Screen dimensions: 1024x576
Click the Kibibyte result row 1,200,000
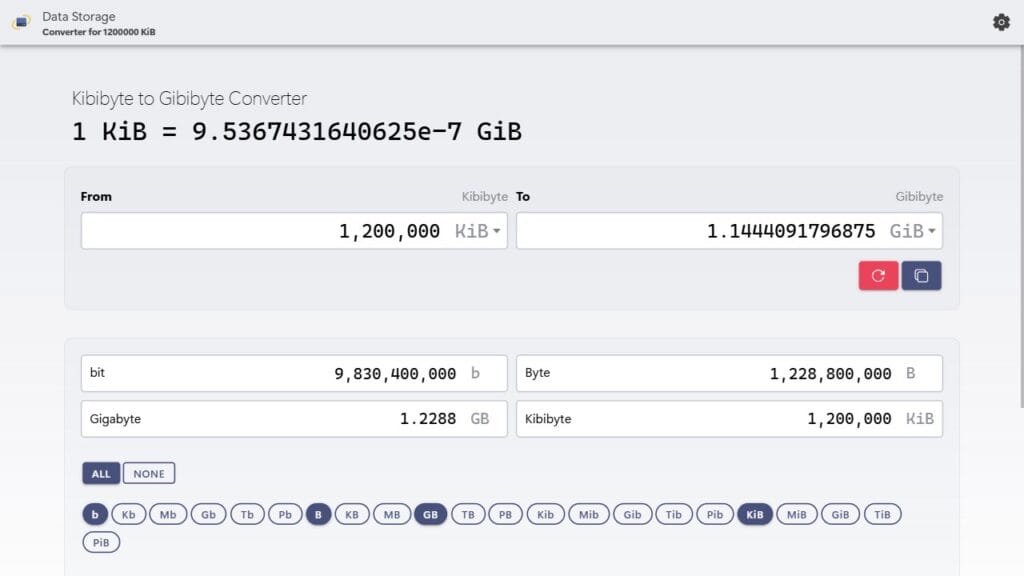pyautogui.click(x=729, y=419)
